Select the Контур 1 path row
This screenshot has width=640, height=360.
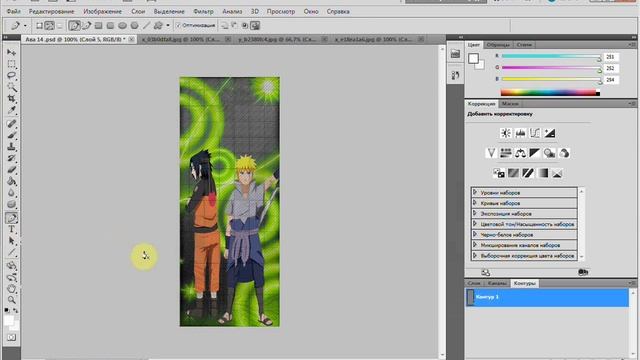[x=547, y=297]
